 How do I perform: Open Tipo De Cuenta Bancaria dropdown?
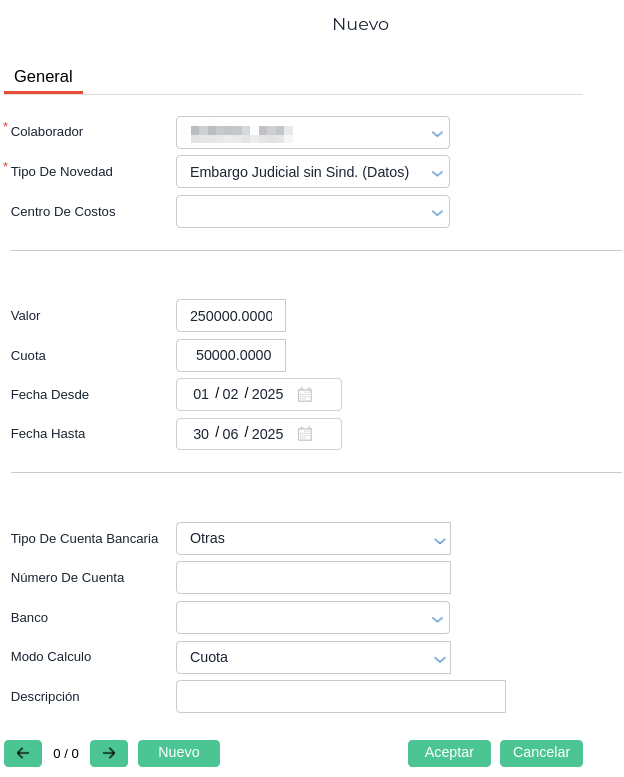coord(439,540)
